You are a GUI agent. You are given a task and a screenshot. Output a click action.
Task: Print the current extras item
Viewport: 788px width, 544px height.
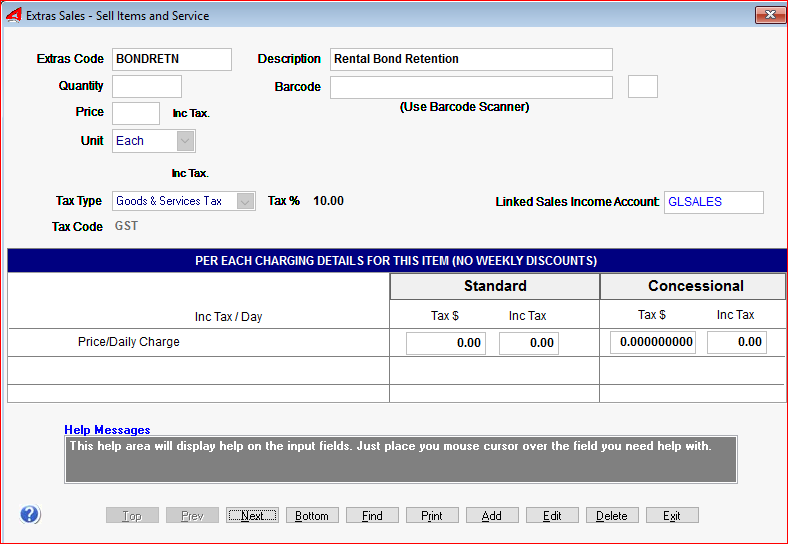click(432, 515)
